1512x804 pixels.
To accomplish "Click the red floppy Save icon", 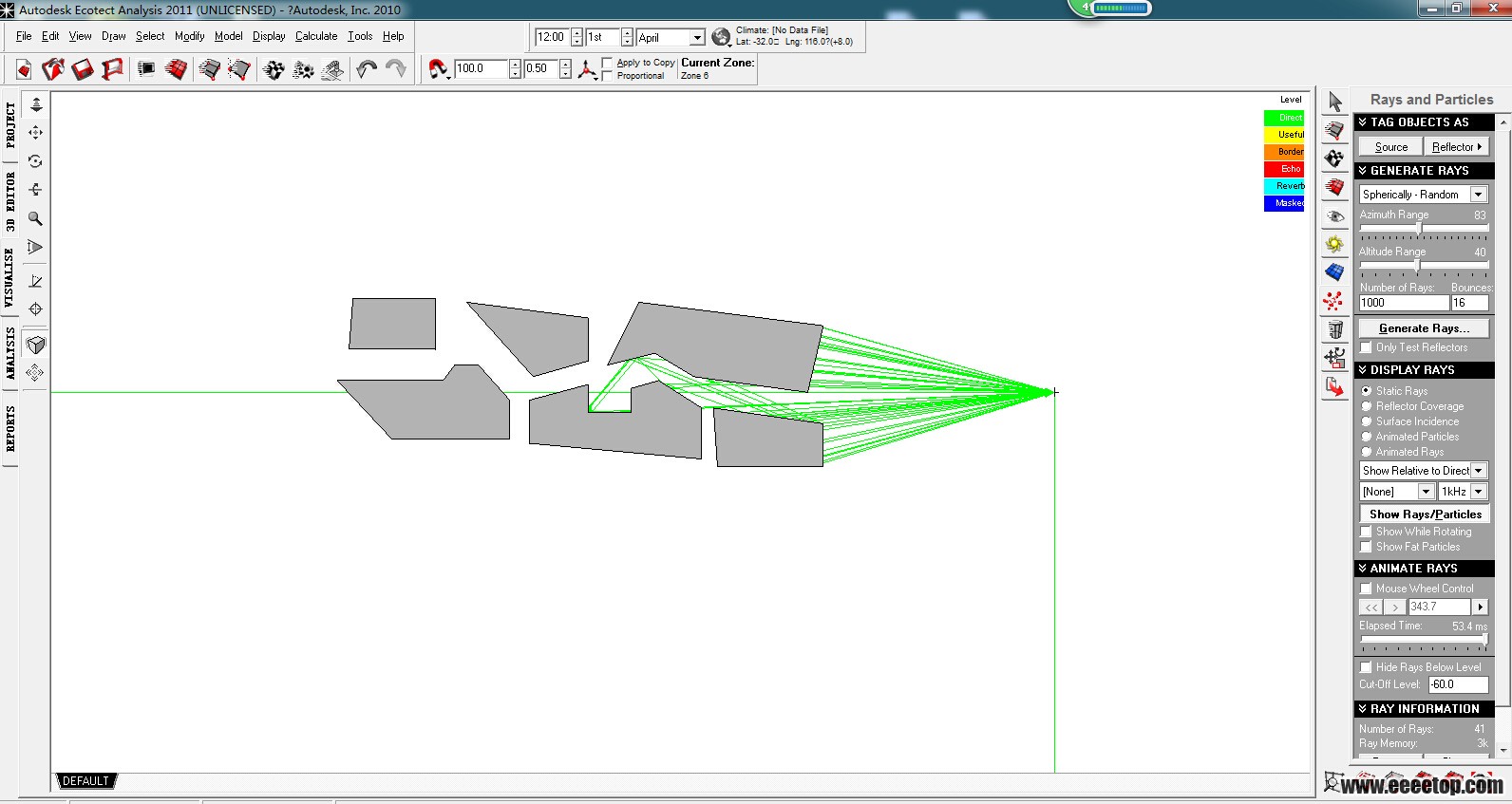I will tap(83, 69).
